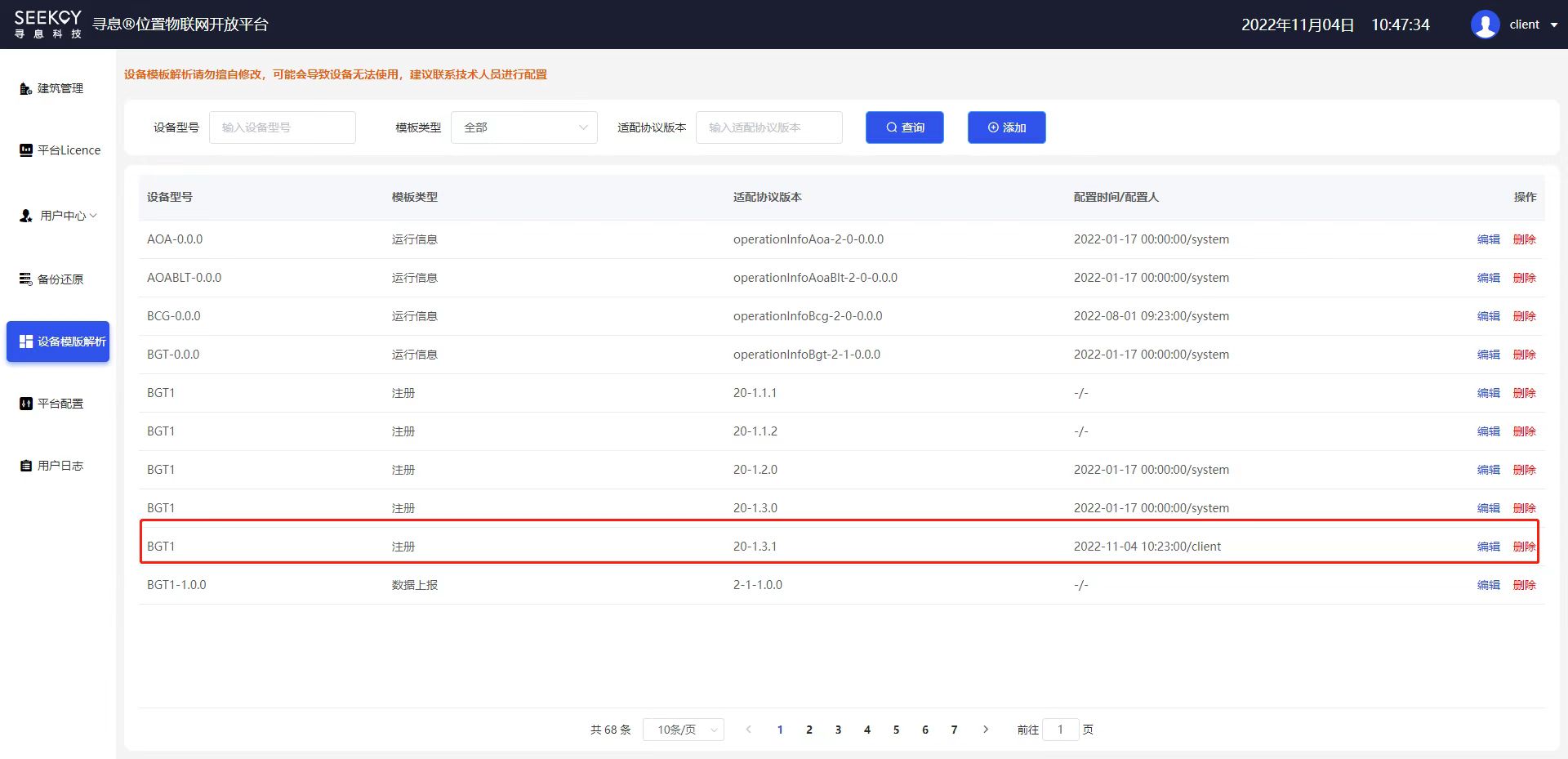Image resolution: width=1568 pixels, height=759 pixels.
Task: Open the 10条/页 page size dropdown
Action: [684, 730]
